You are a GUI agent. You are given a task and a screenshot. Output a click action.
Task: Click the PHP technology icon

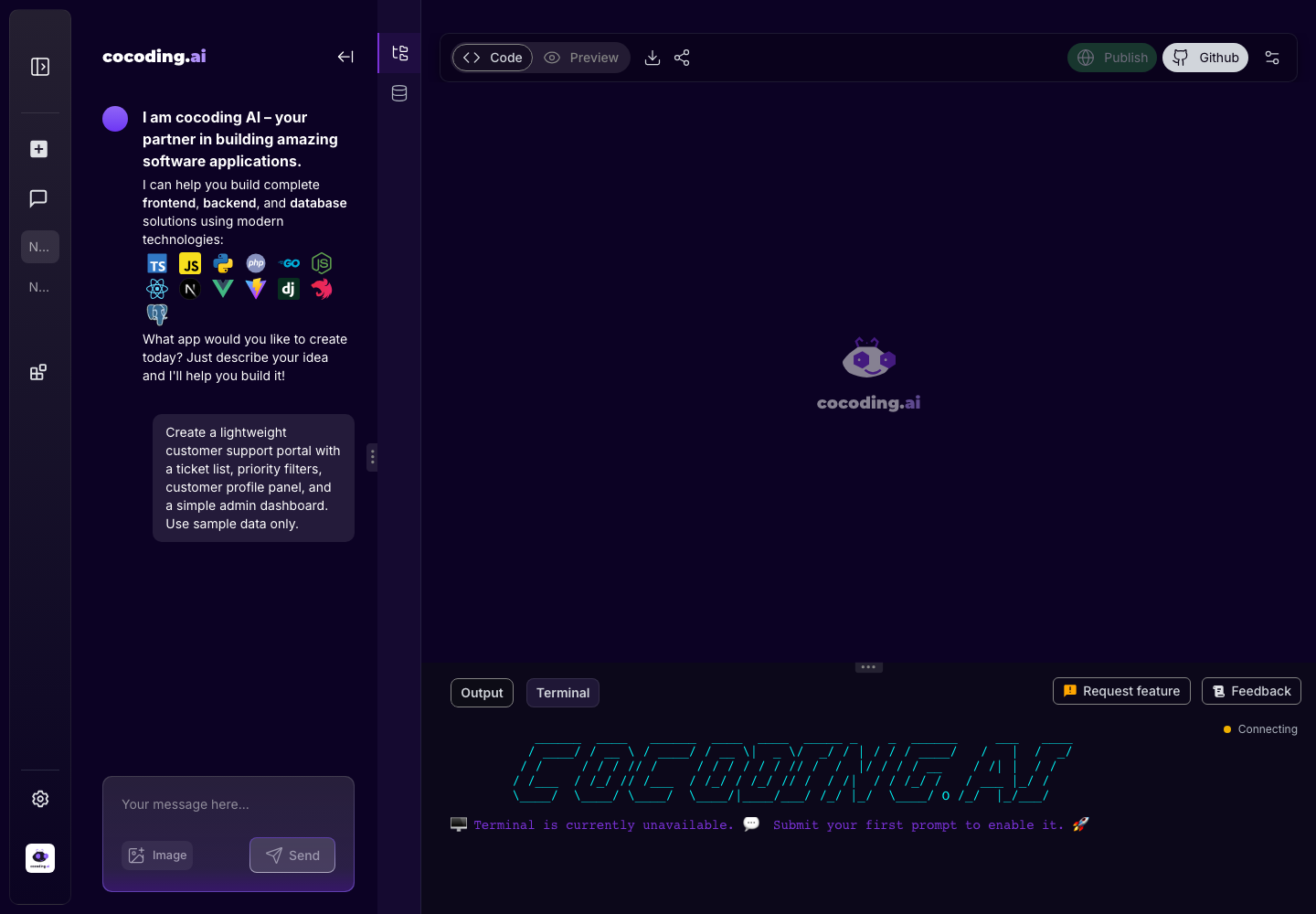256,263
